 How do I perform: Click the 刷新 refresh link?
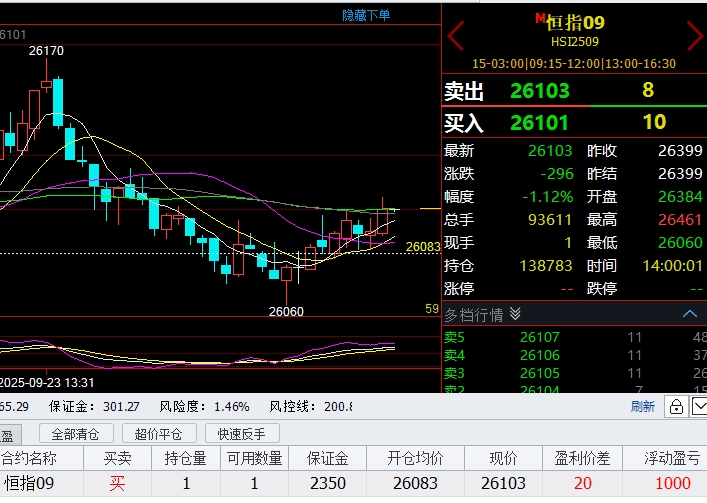point(643,407)
